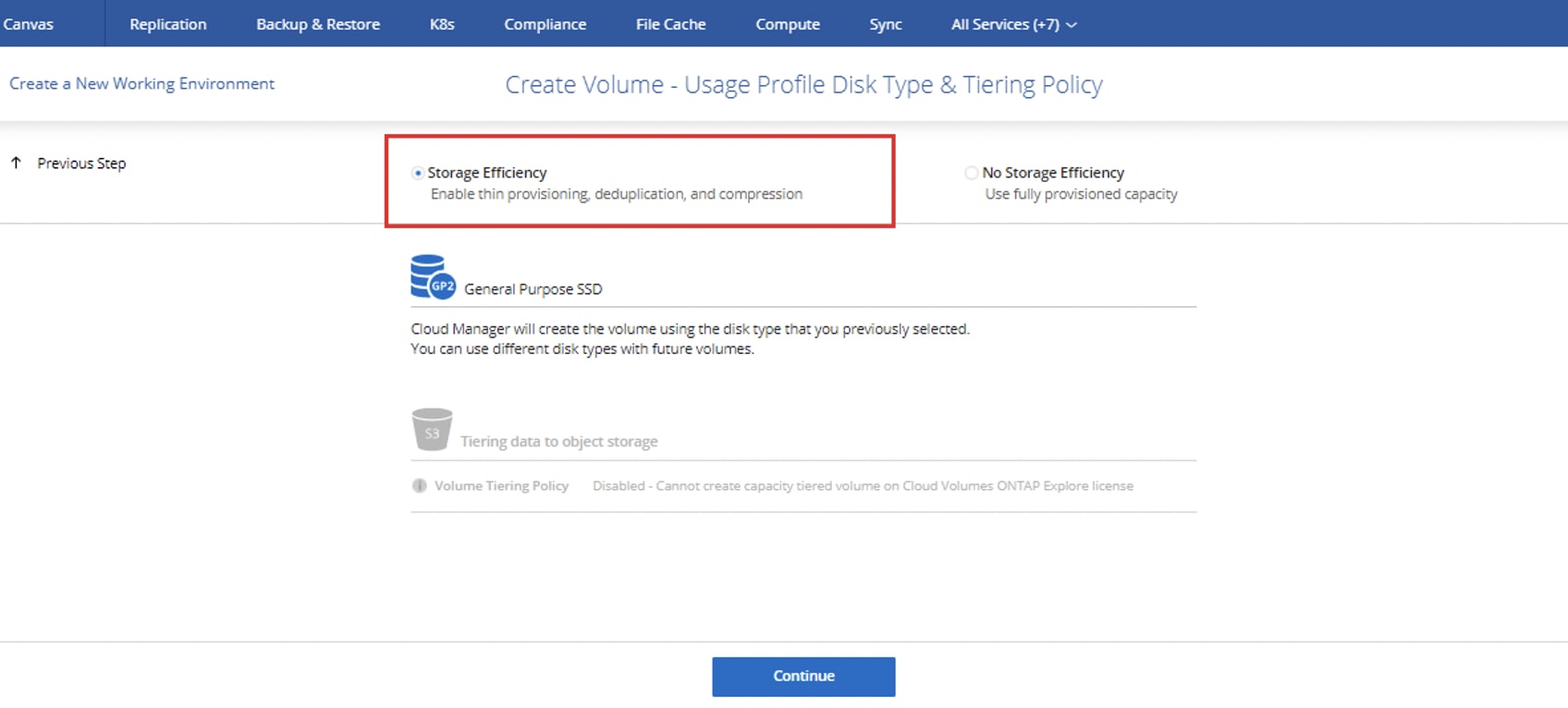Click the Volume Tiering Policy info icon

tap(420, 486)
